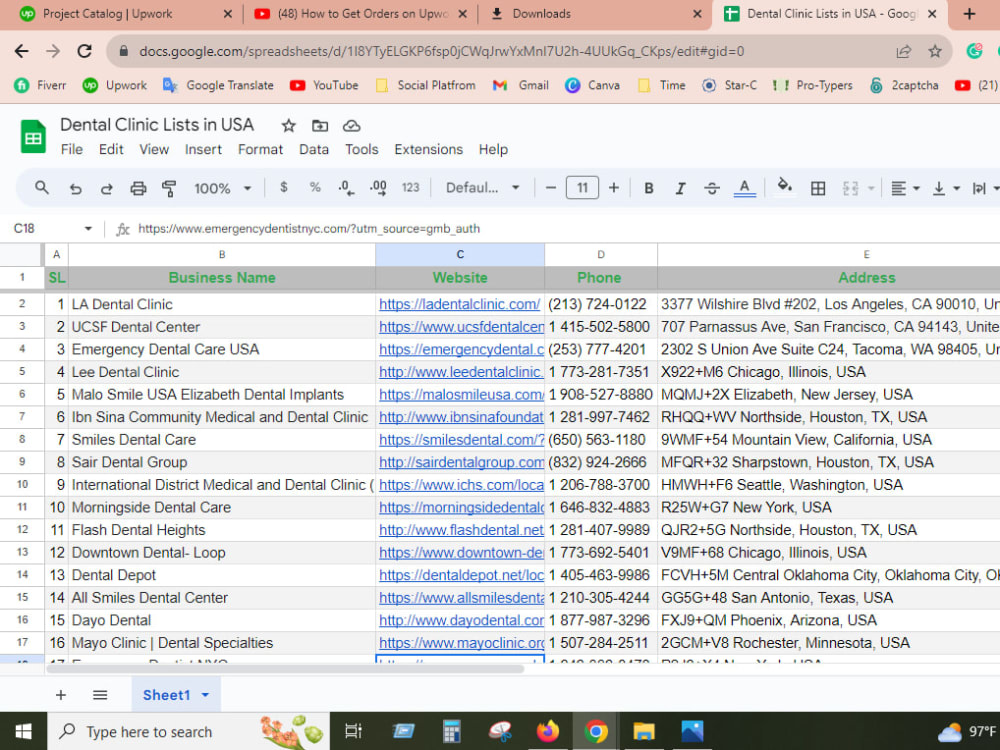Select column C header

click(460, 254)
